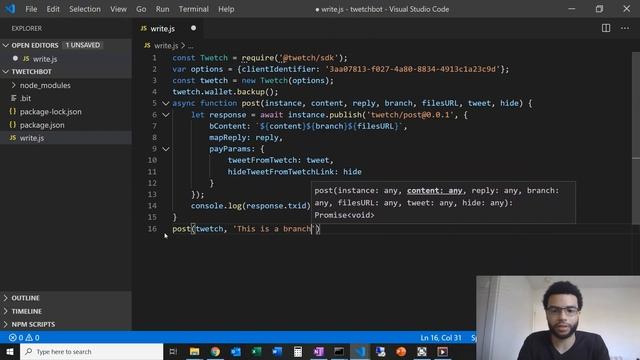Open Task View on the taskbar

[173, 351]
